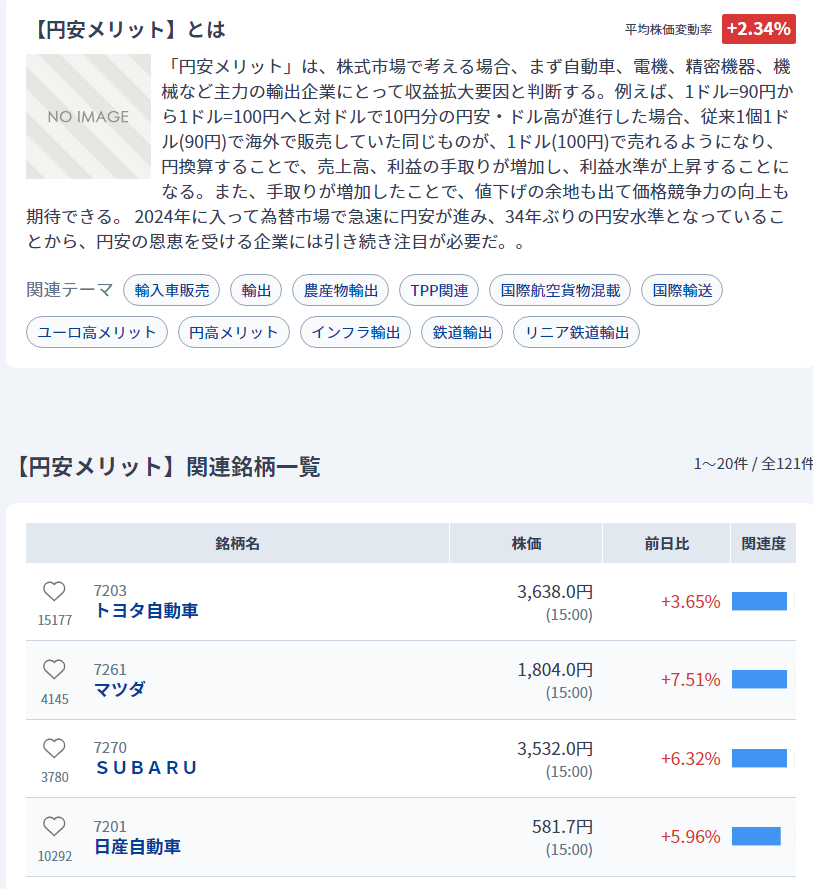This screenshot has height=889, width=813.
Task: Open the トヨタ自動車 stock link
Action: coord(146,611)
